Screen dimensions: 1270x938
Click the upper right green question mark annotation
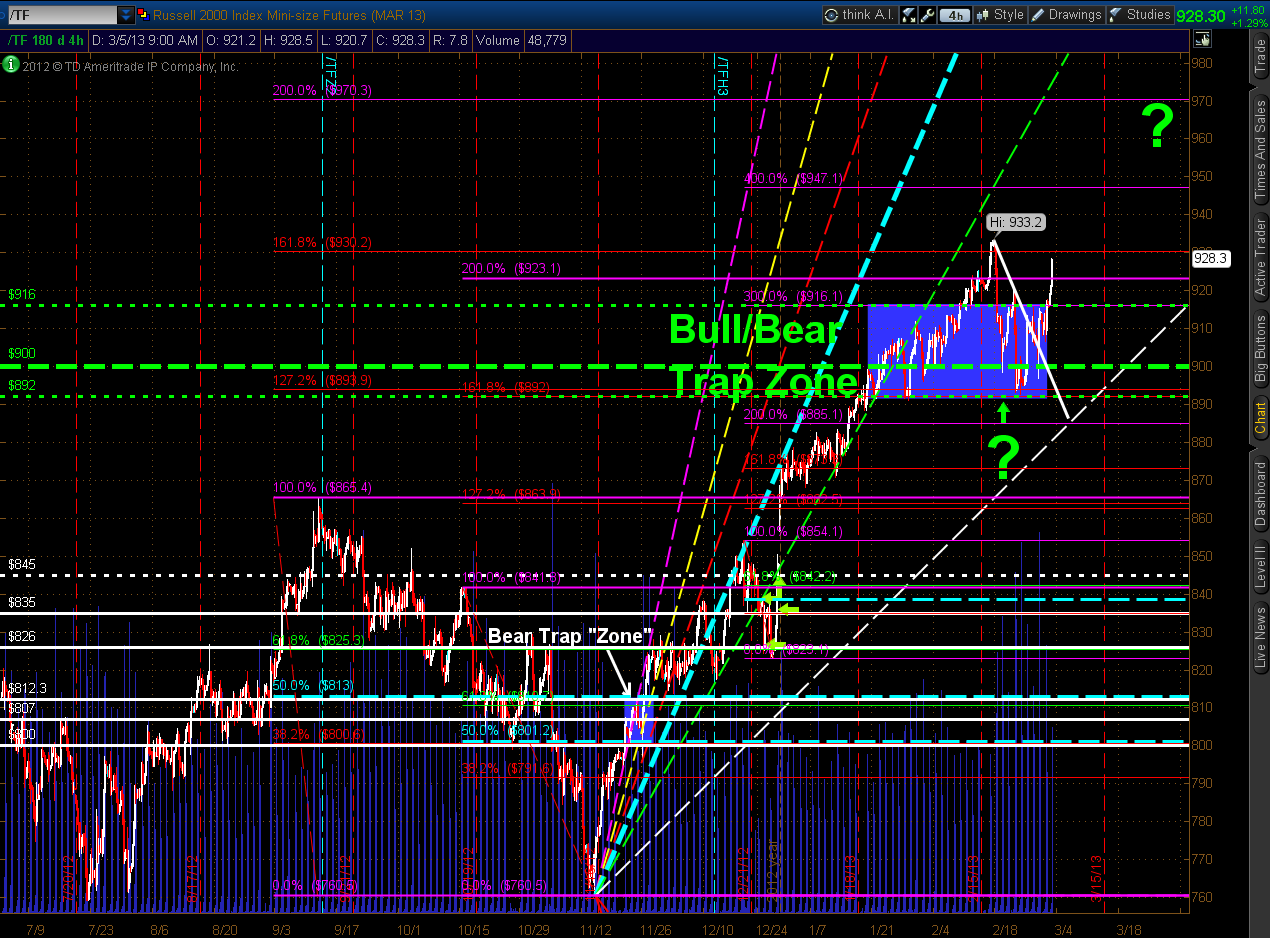tap(1158, 127)
